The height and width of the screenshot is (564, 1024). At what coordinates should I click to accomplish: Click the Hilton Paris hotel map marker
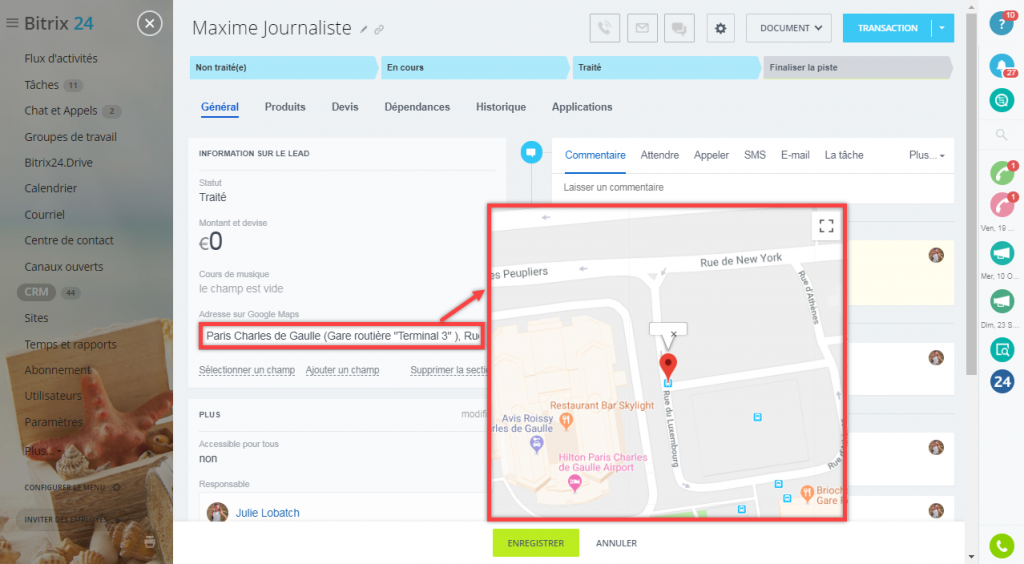(575, 483)
